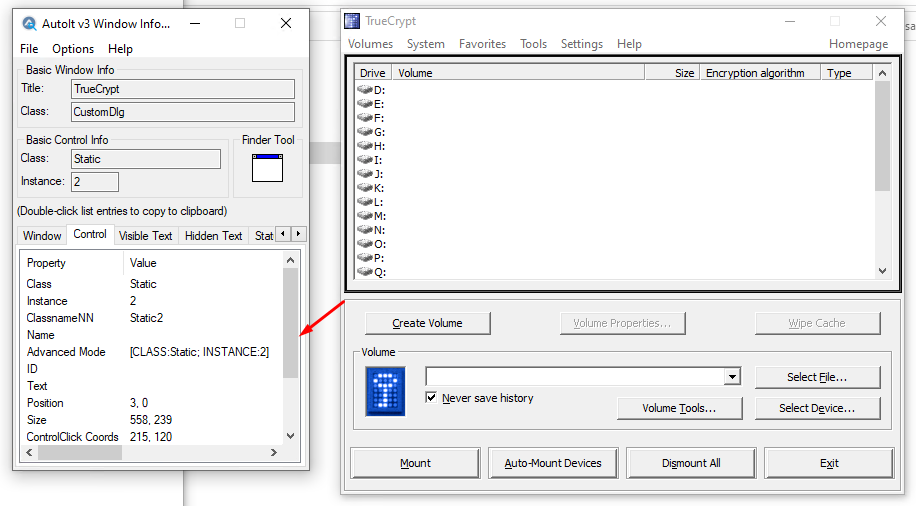Click the ClassnameNN value Static2
This screenshot has height=506, width=916.
pyautogui.click(x=147, y=318)
